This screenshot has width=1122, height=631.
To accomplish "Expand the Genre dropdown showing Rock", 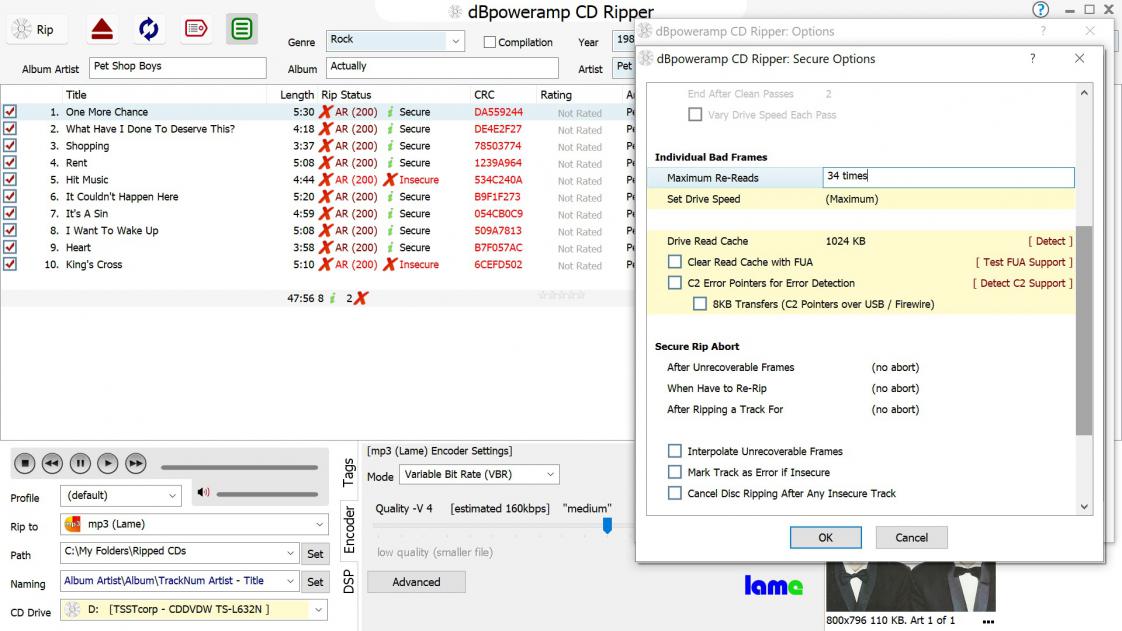I will pyautogui.click(x=456, y=41).
